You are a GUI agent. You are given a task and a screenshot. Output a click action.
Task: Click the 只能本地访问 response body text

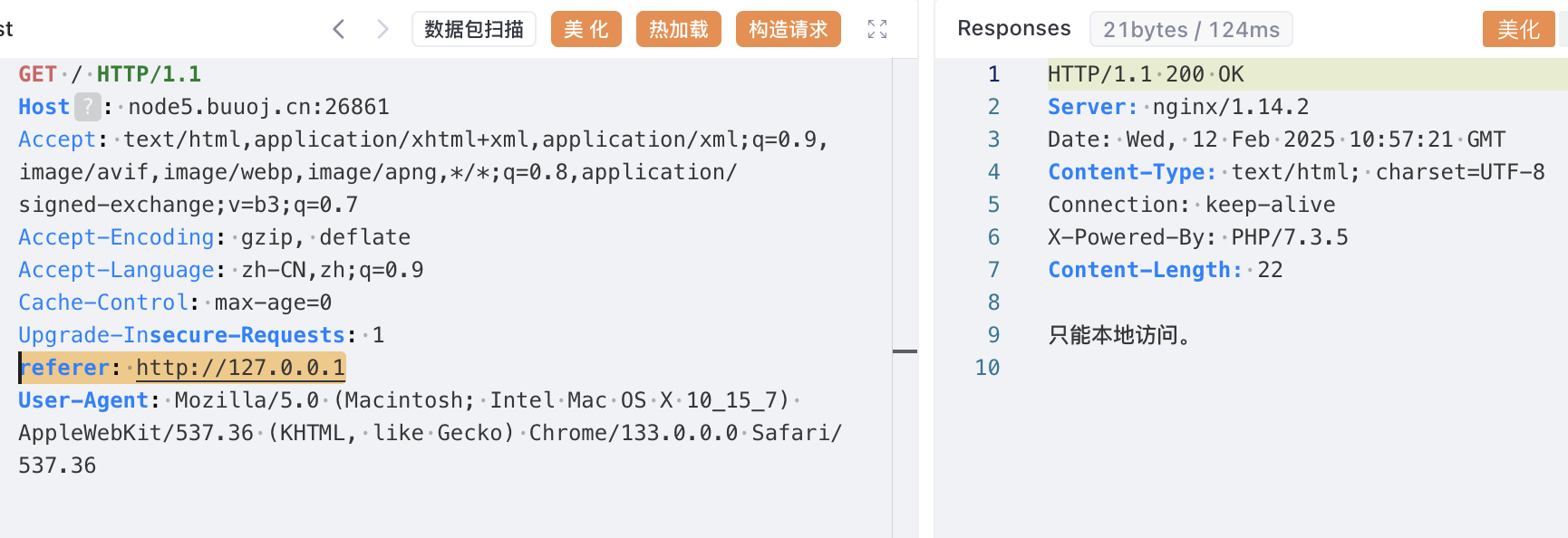point(1119,335)
